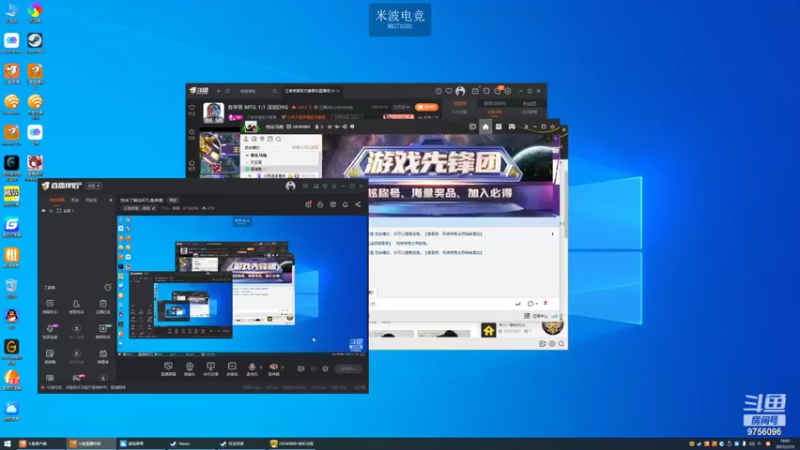Go back in Douyu client window
800x450 pixels.
[219, 91]
